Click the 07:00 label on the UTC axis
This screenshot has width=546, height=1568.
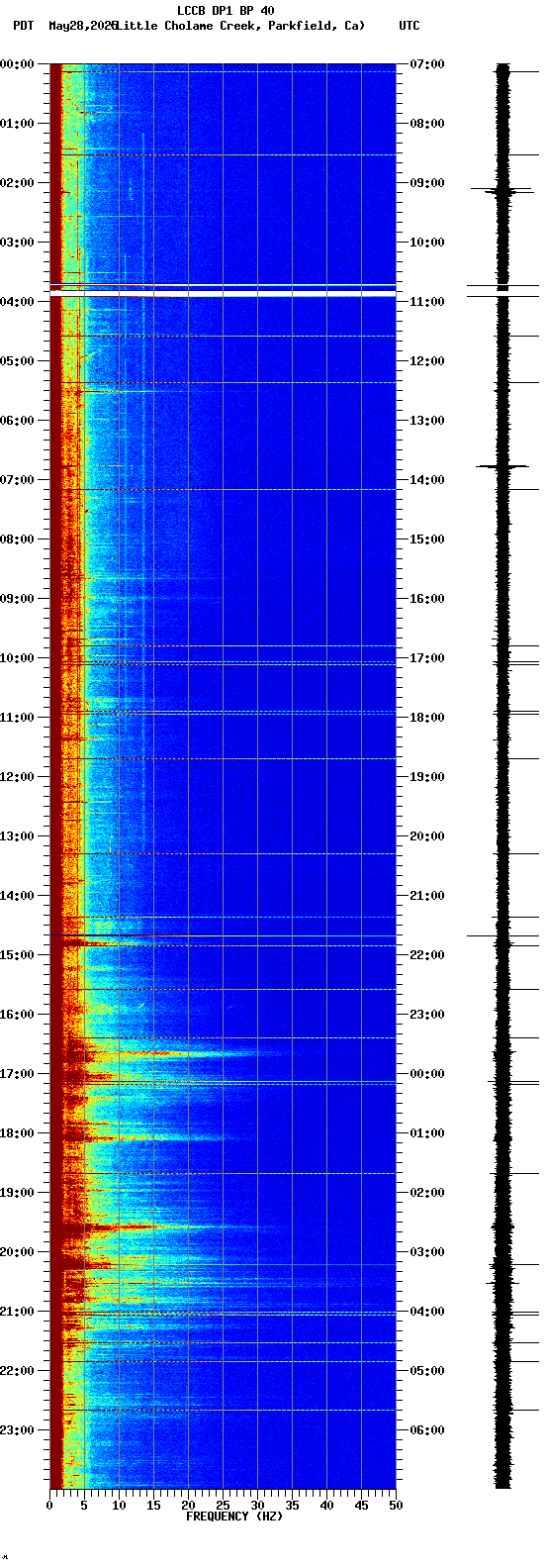427,64
